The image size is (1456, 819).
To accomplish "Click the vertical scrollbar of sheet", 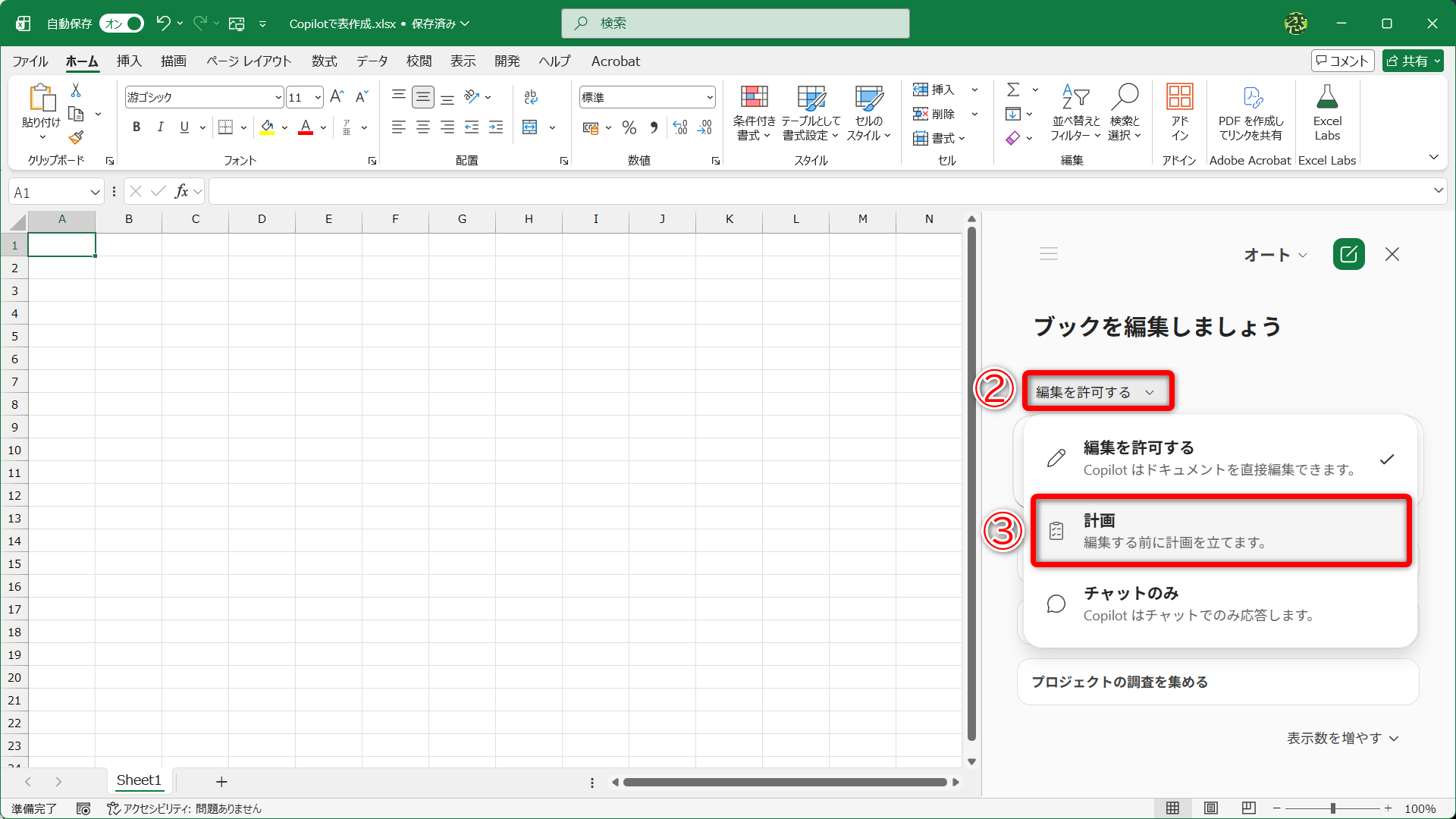I will pos(971,485).
